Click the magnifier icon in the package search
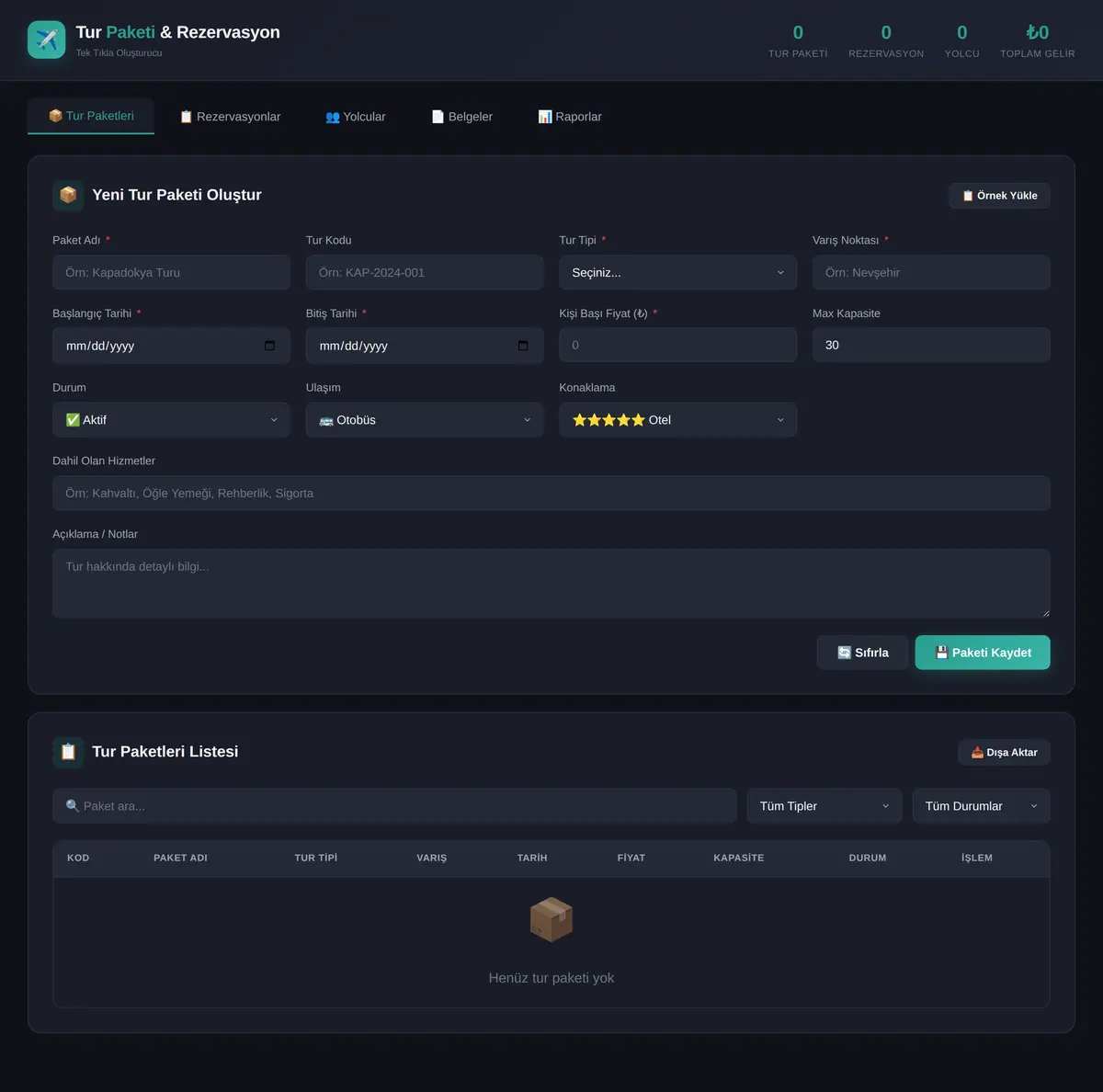Viewport: 1103px width, 1092px height. tap(73, 806)
